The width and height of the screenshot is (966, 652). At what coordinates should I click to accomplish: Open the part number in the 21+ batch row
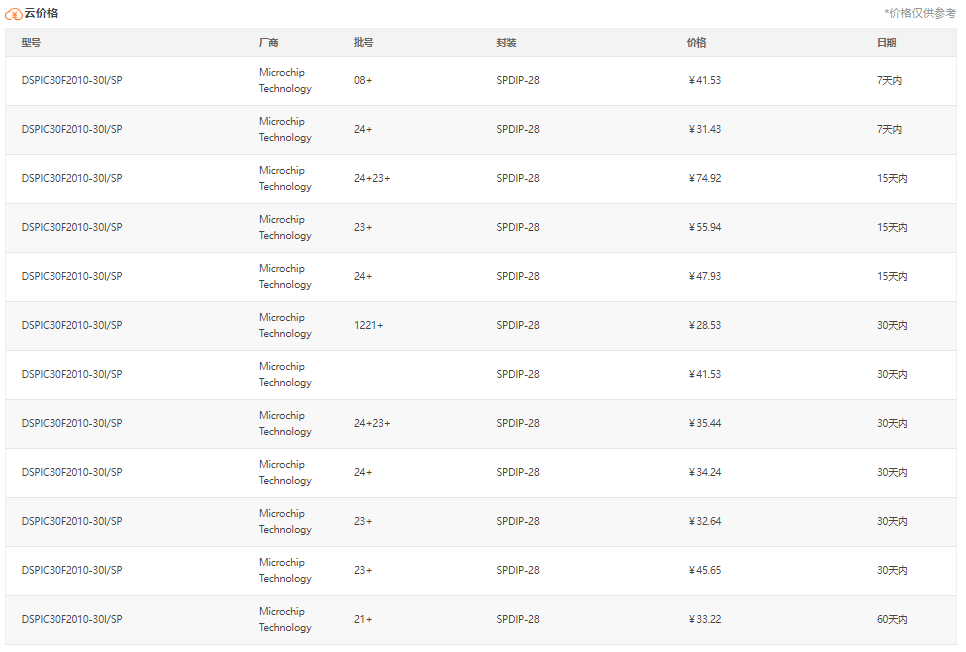click(72, 619)
